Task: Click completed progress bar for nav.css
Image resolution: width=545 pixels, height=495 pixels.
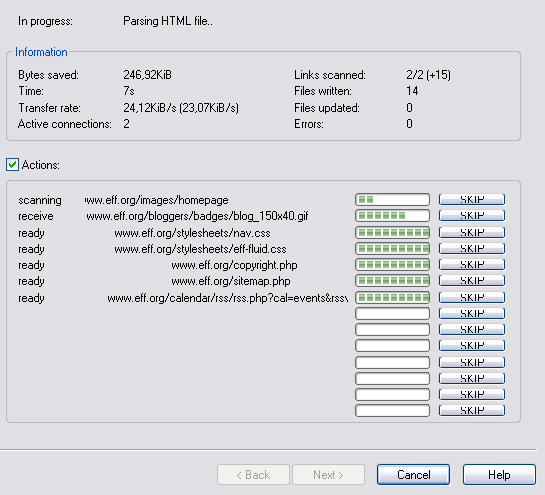Action: pos(392,232)
